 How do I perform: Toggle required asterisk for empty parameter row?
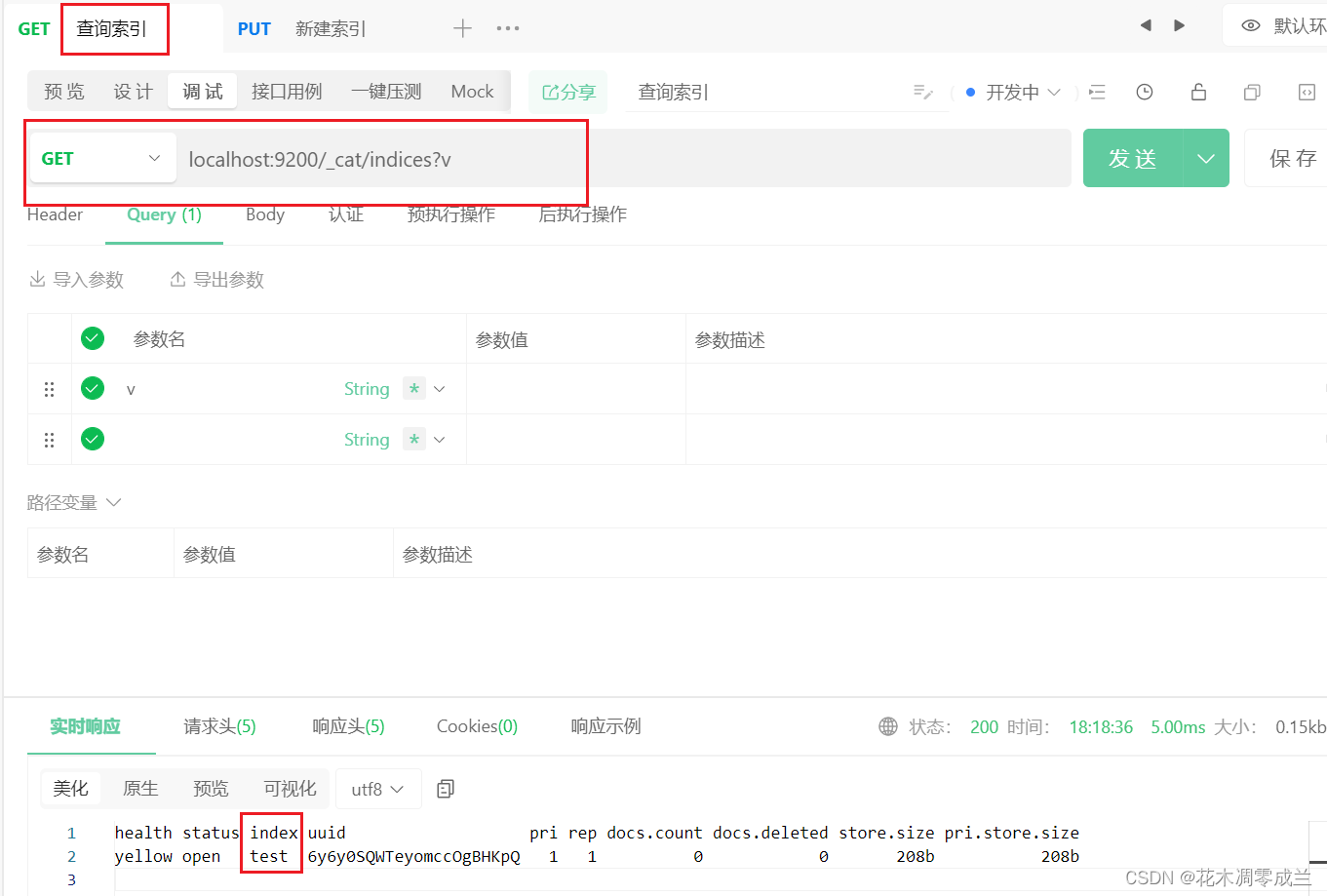tap(414, 439)
